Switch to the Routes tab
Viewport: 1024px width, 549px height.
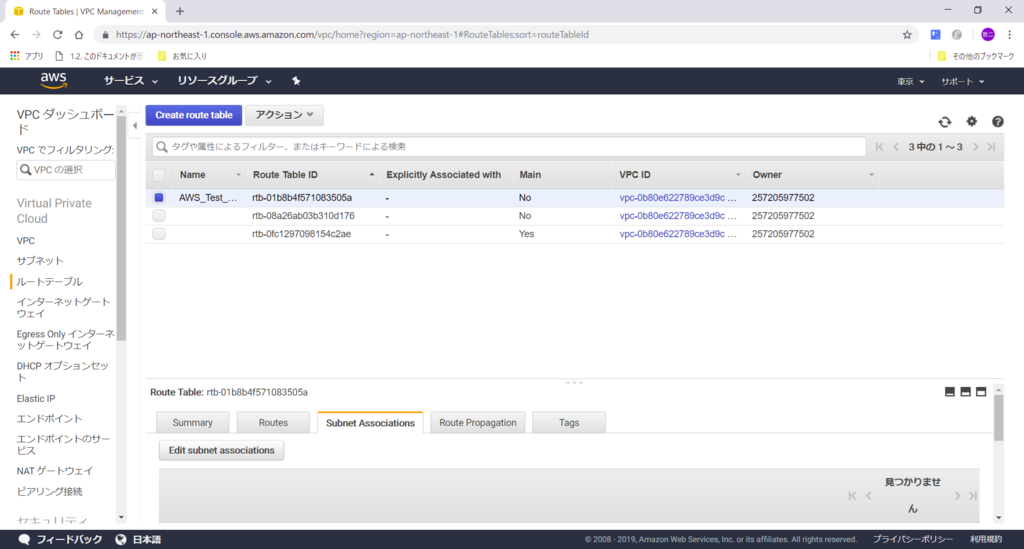[x=273, y=422]
